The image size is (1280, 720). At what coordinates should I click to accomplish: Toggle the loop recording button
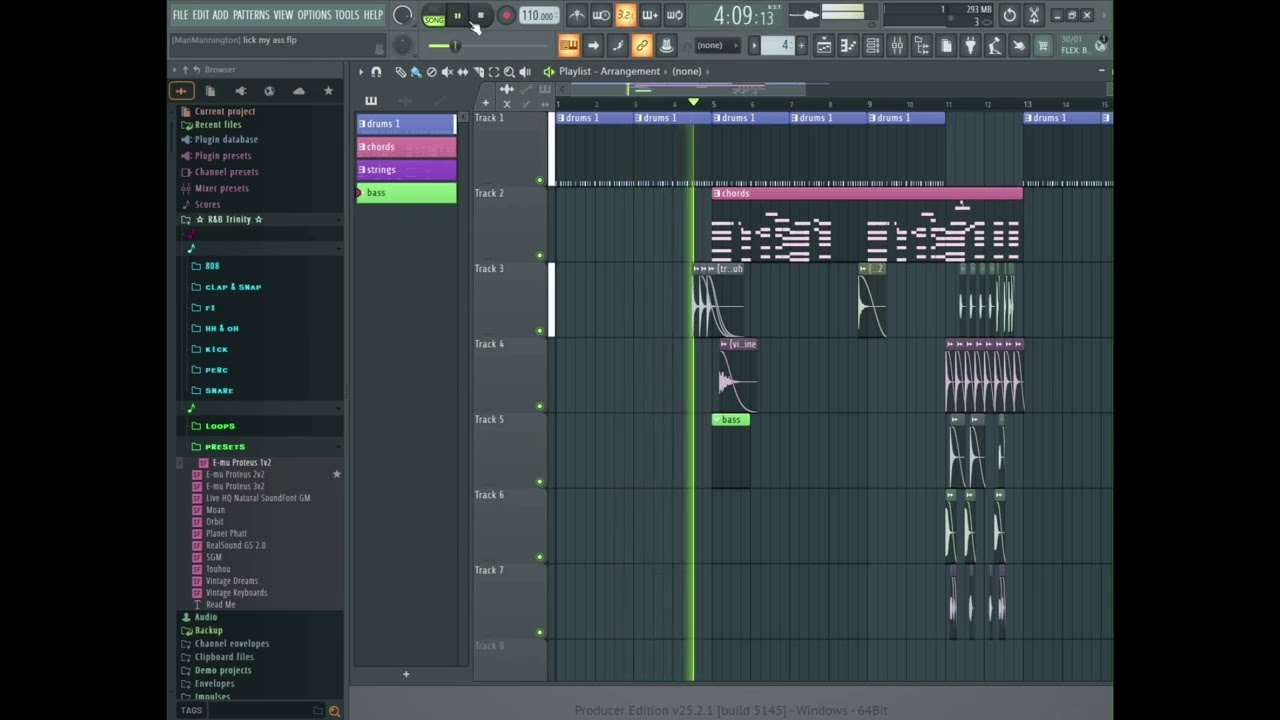click(674, 15)
